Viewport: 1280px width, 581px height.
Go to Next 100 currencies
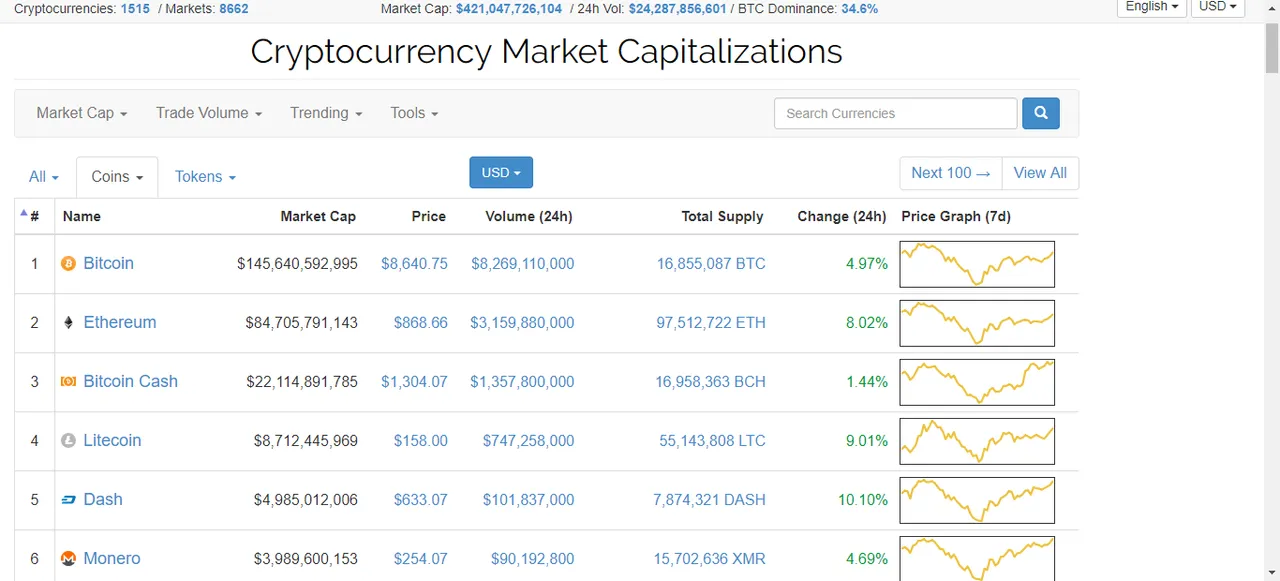pos(951,173)
